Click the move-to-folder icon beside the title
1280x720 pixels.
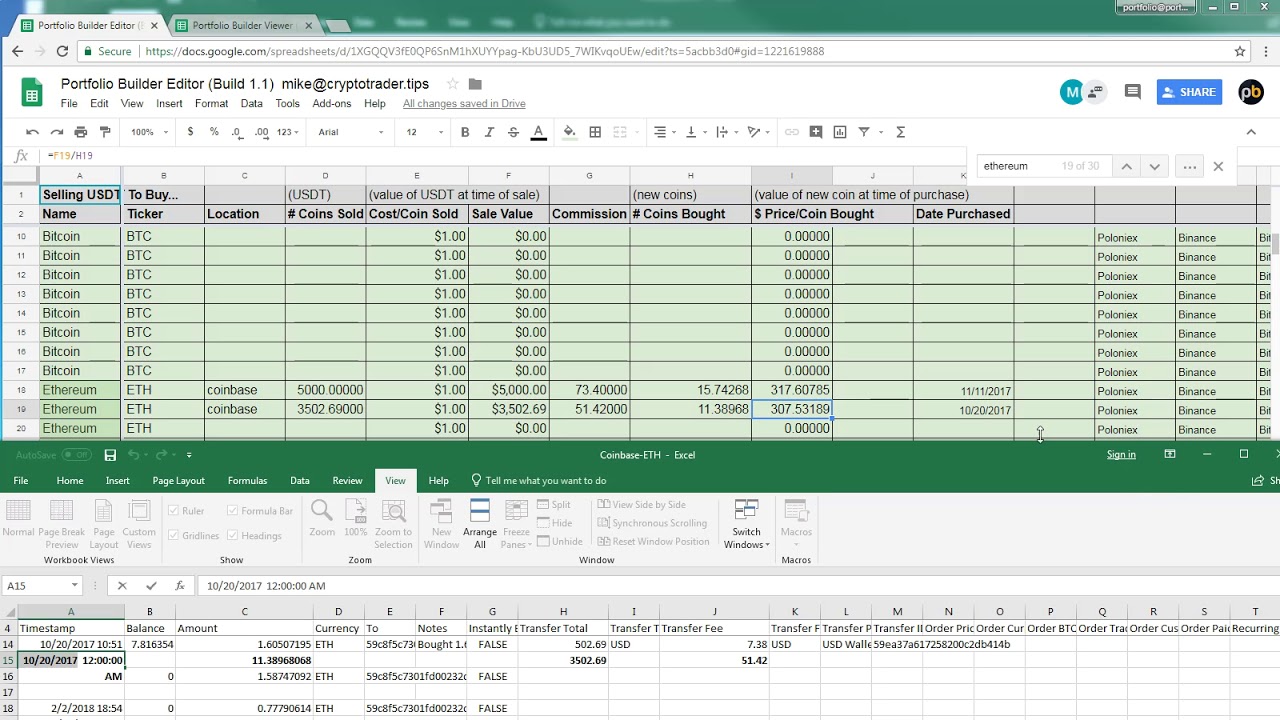475,84
